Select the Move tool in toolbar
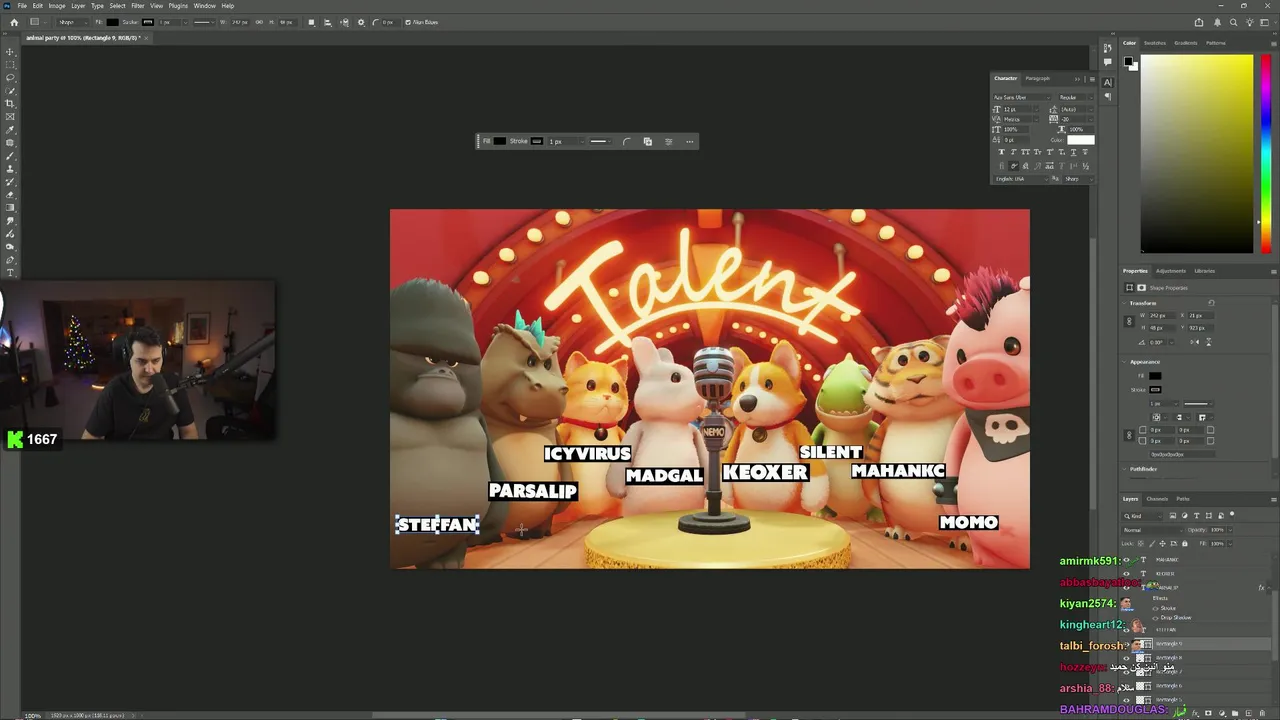 point(10,52)
